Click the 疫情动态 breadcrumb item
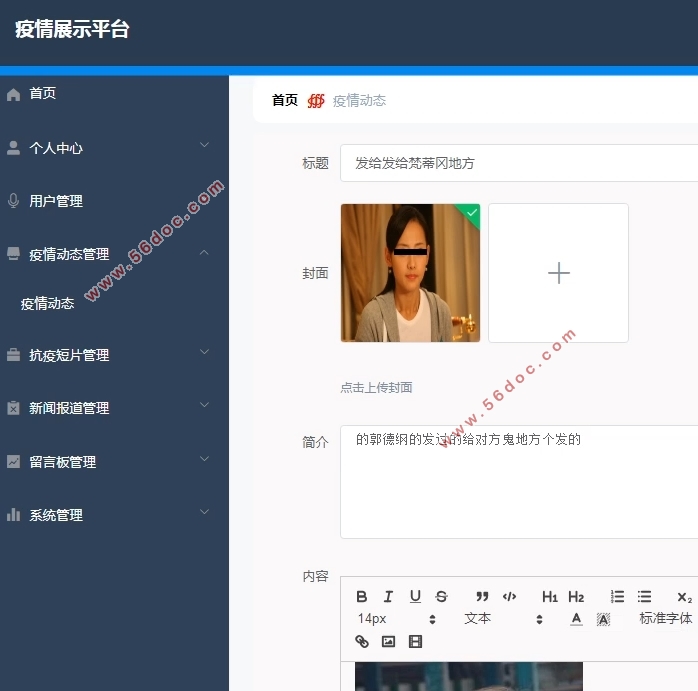The height and width of the screenshot is (691, 698). pos(359,101)
